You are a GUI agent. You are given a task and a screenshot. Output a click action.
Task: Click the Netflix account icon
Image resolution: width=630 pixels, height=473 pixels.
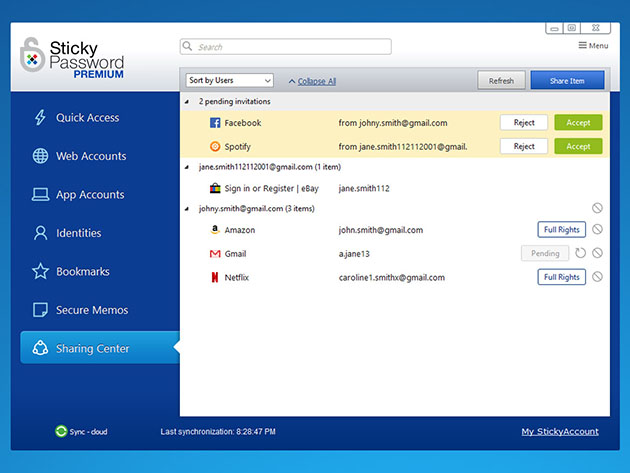point(215,277)
